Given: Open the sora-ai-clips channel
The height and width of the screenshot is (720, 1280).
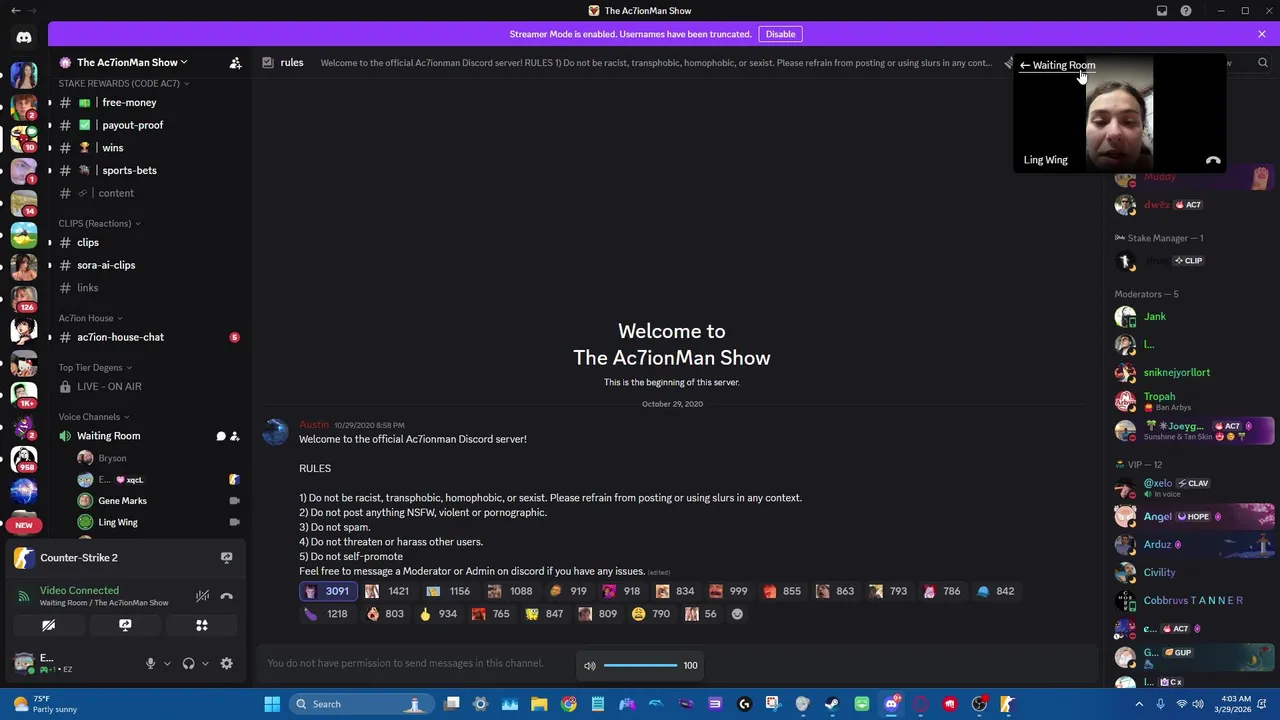Looking at the screenshot, I should click(x=150, y=265).
